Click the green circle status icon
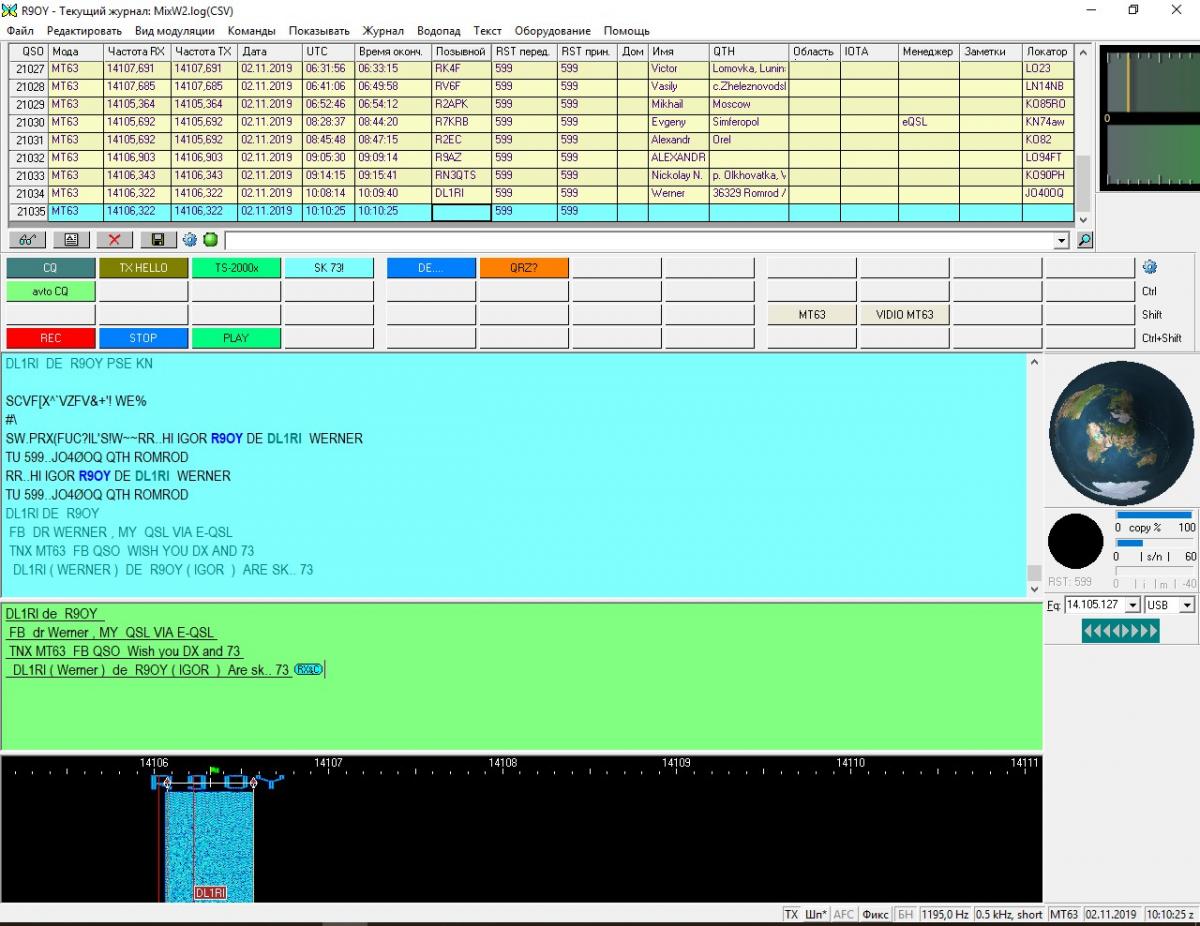Image resolution: width=1200 pixels, height=926 pixels. (210, 240)
